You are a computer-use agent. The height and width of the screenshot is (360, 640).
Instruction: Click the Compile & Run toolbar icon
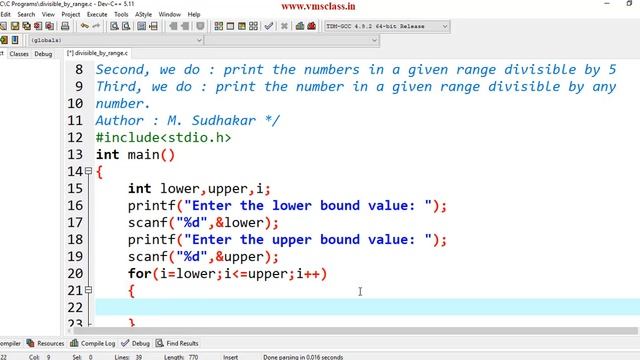242,26
